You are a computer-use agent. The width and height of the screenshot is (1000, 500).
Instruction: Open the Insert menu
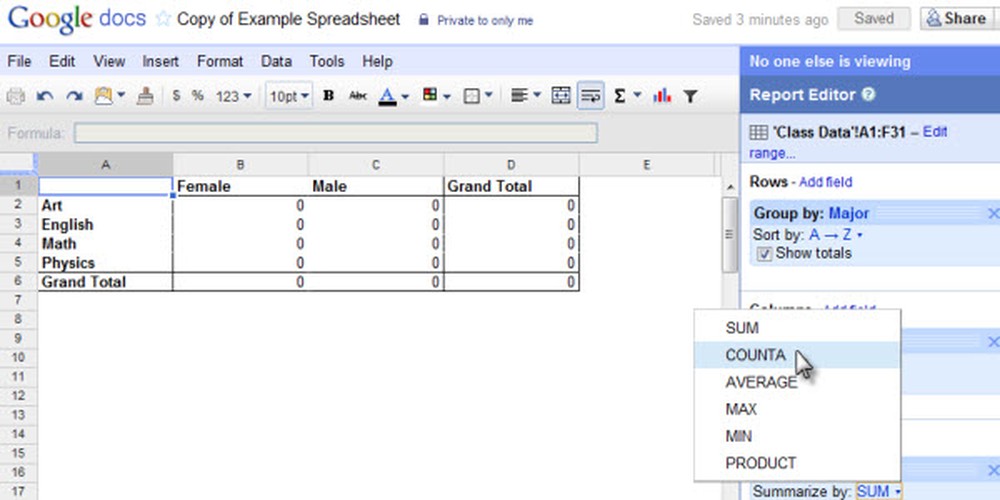[160, 62]
